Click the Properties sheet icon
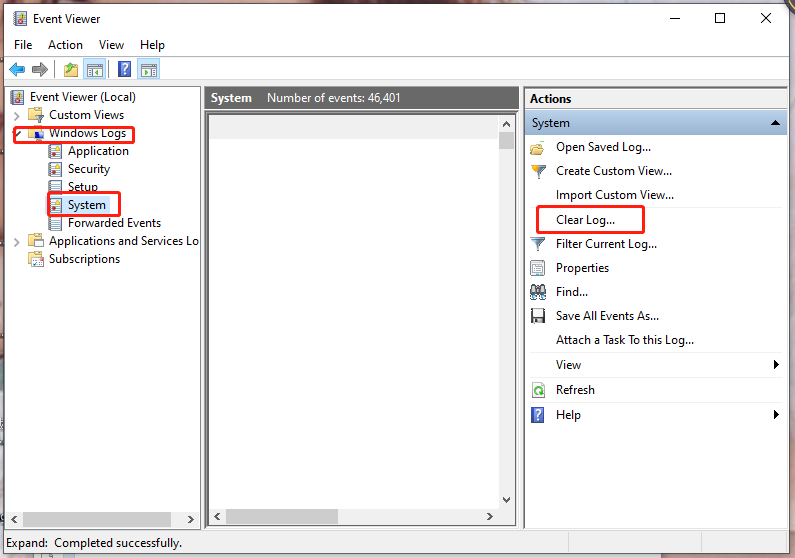This screenshot has height=558, width=795. 537,268
